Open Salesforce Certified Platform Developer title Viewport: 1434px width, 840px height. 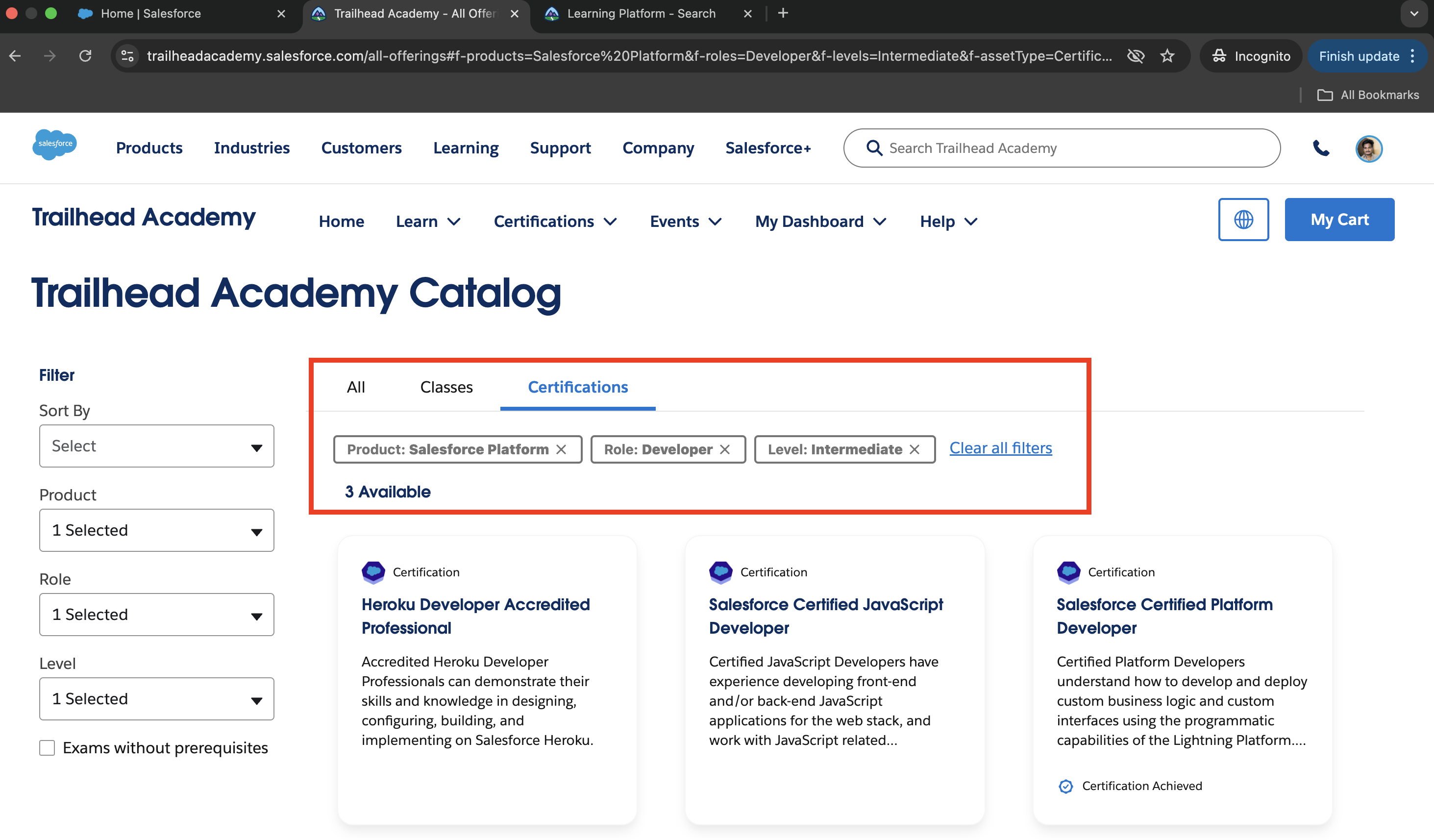[1164, 617]
